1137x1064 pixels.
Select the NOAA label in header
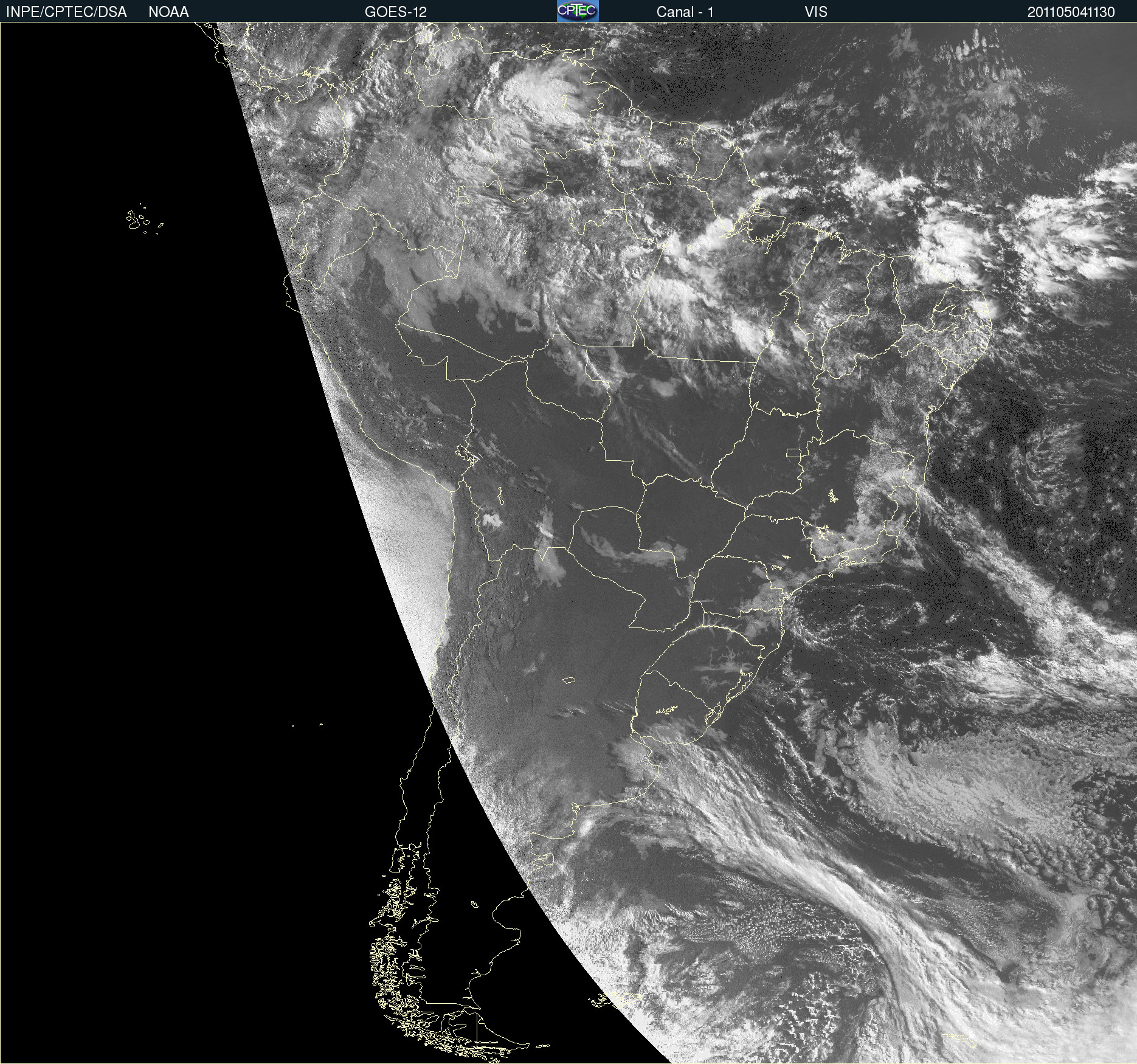pyautogui.click(x=168, y=12)
